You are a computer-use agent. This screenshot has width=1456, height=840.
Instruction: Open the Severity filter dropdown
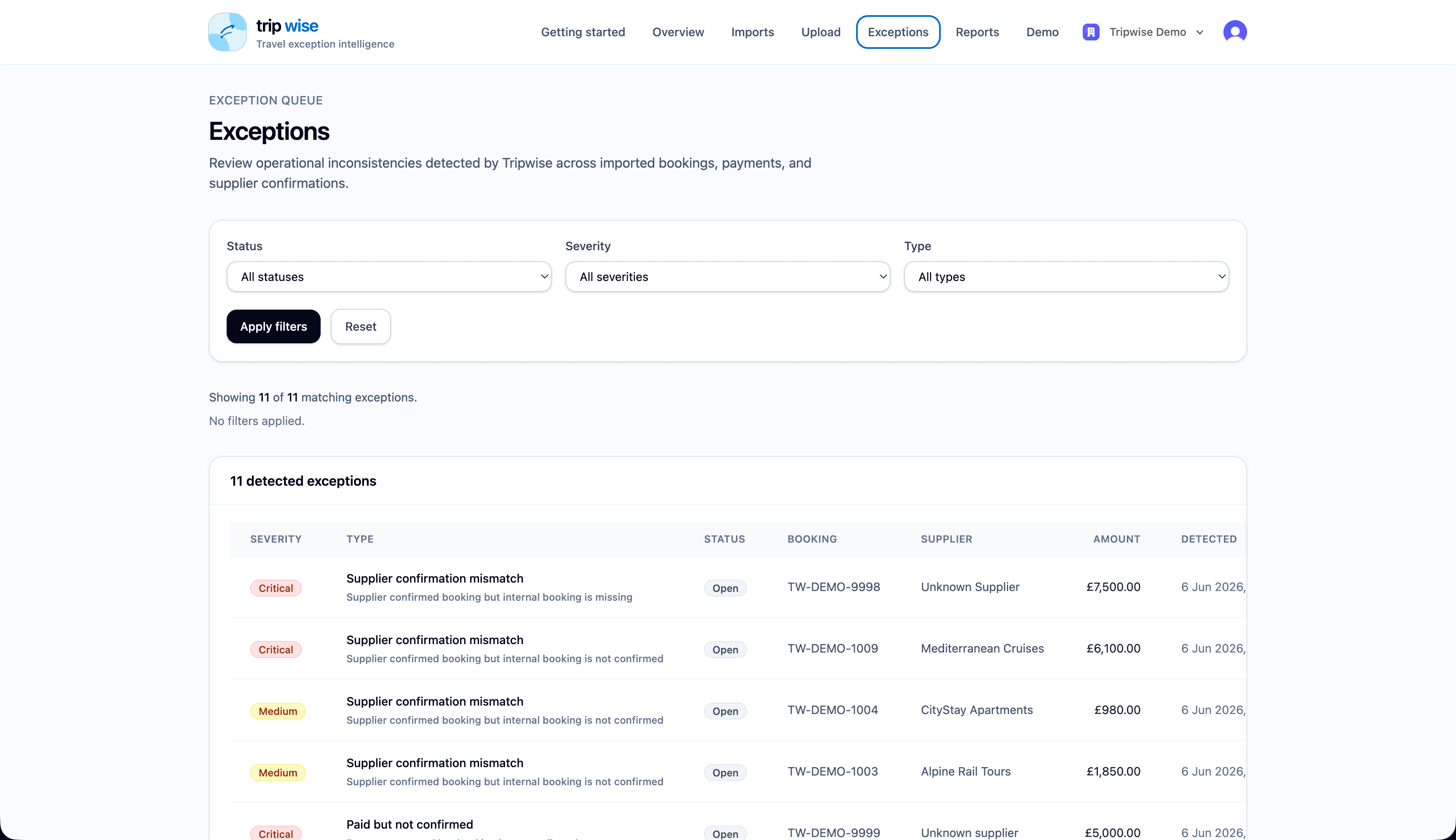728,277
